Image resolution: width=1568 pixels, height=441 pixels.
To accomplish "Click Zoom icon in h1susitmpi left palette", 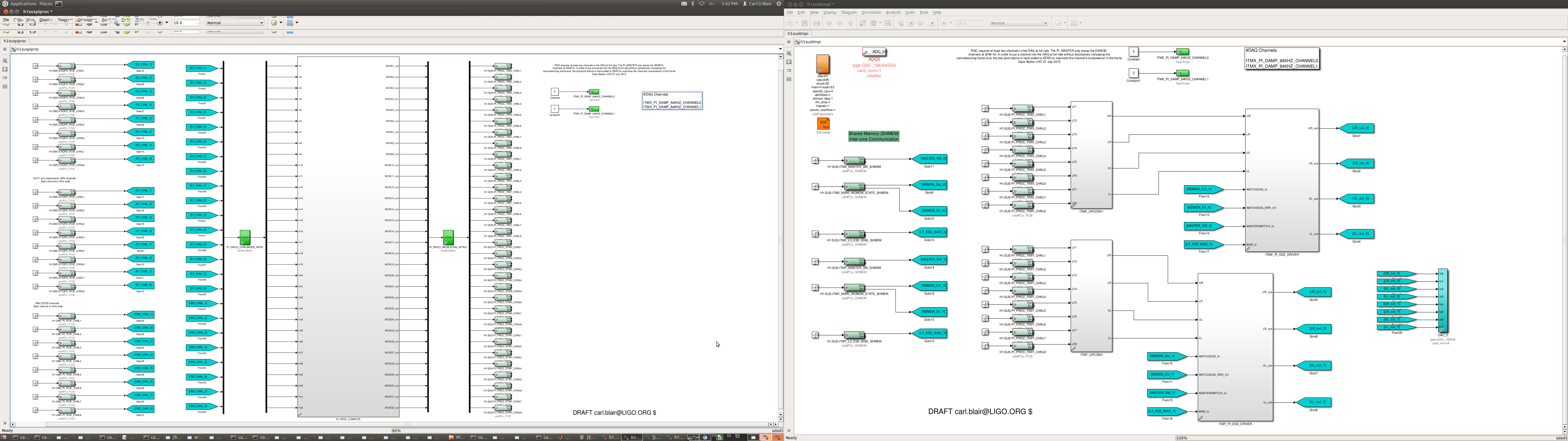I will pos(789,54).
